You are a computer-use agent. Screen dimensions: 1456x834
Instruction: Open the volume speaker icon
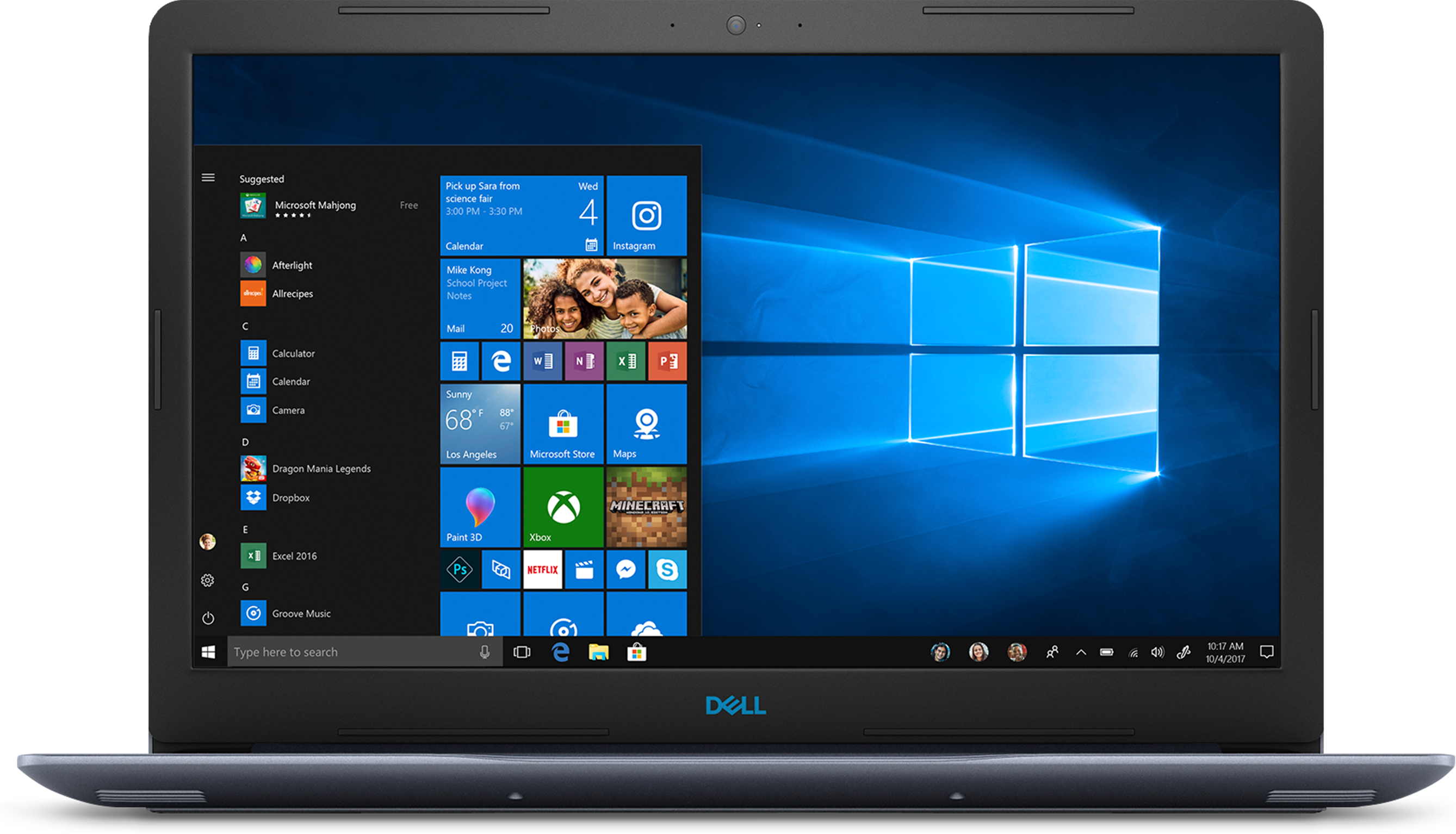1157,652
